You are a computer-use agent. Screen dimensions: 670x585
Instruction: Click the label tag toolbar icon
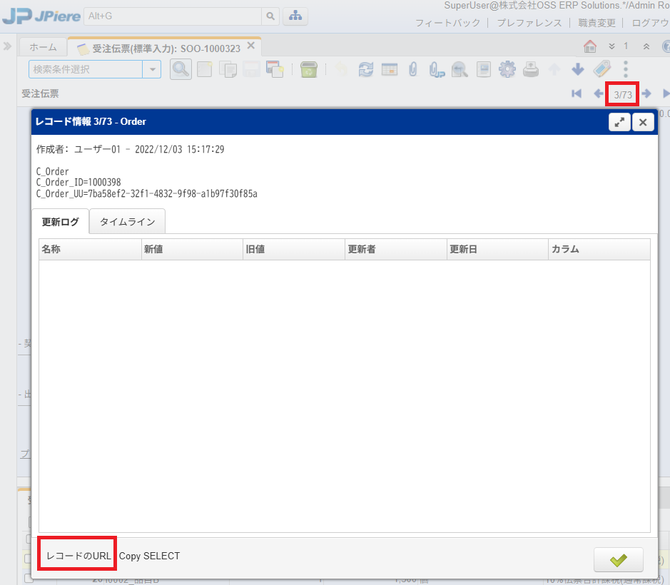[602, 69]
